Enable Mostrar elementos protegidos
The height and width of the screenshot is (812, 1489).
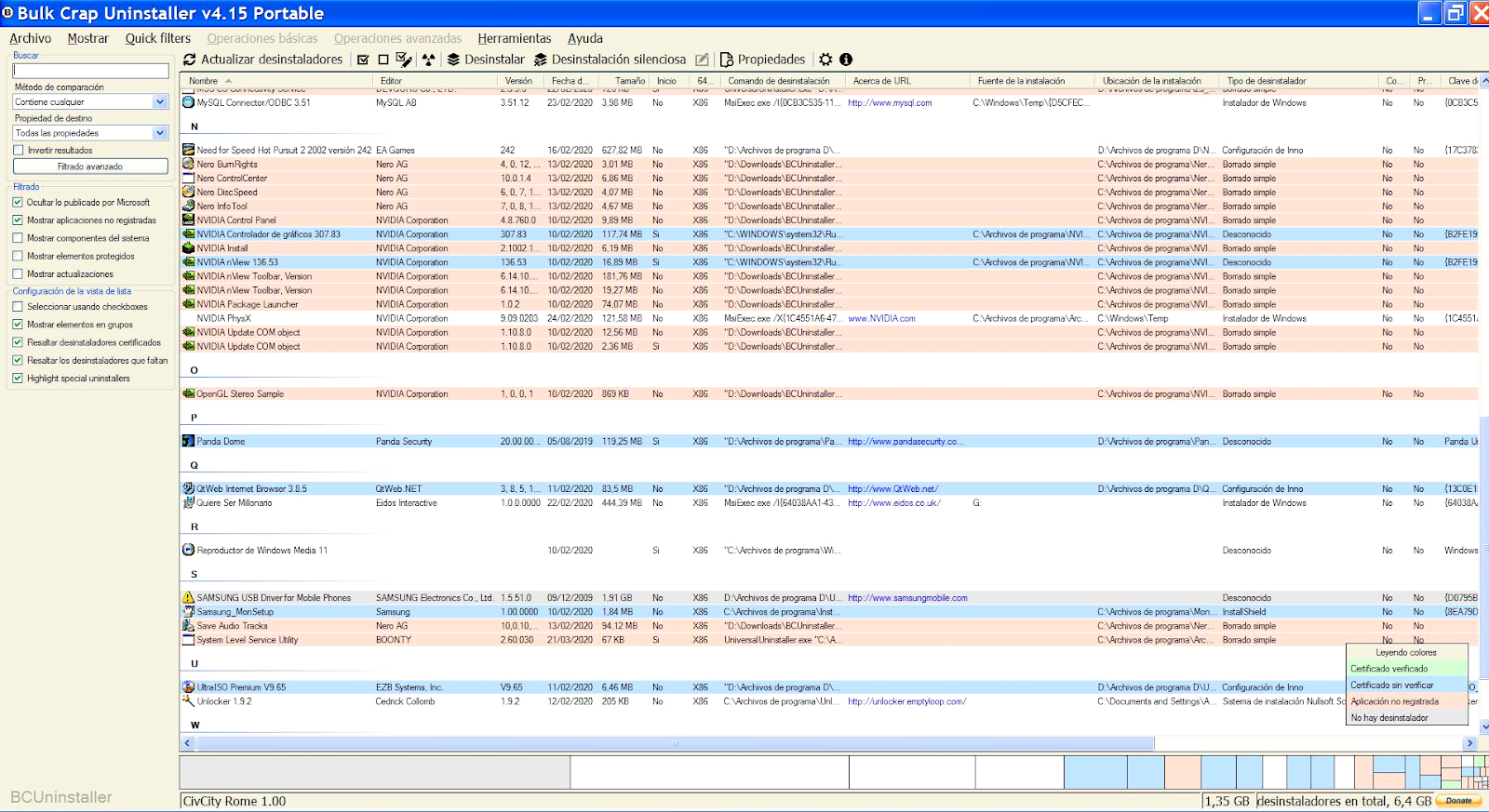point(18,256)
